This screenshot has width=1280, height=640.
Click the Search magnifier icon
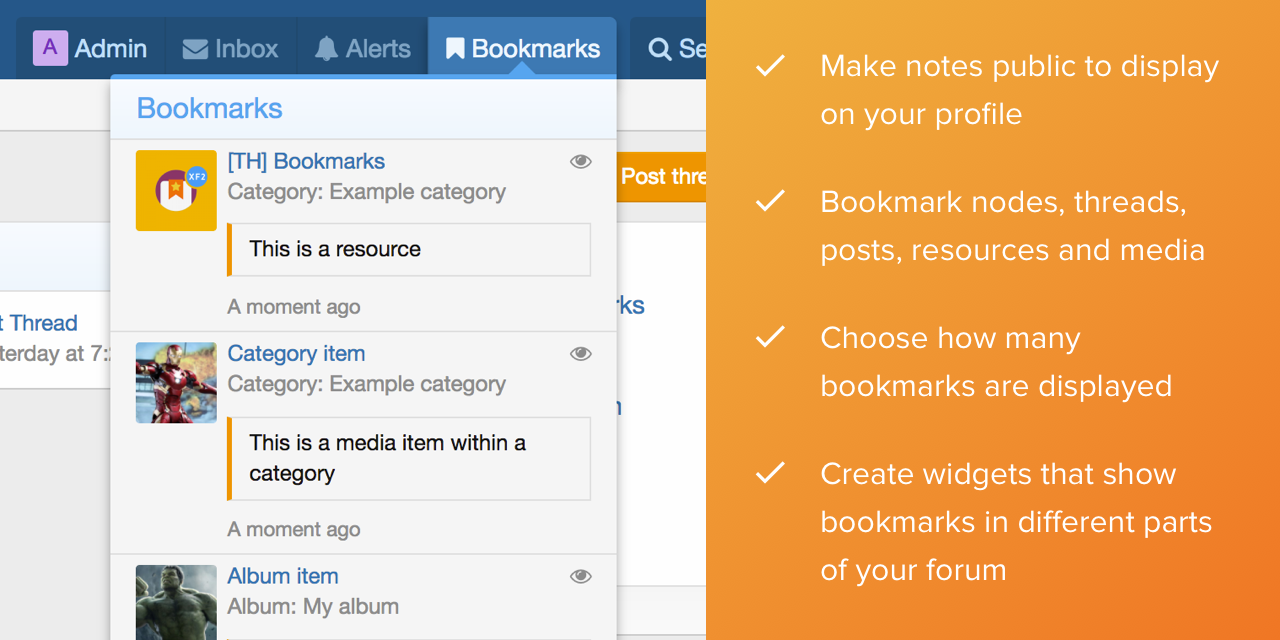point(660,49)
